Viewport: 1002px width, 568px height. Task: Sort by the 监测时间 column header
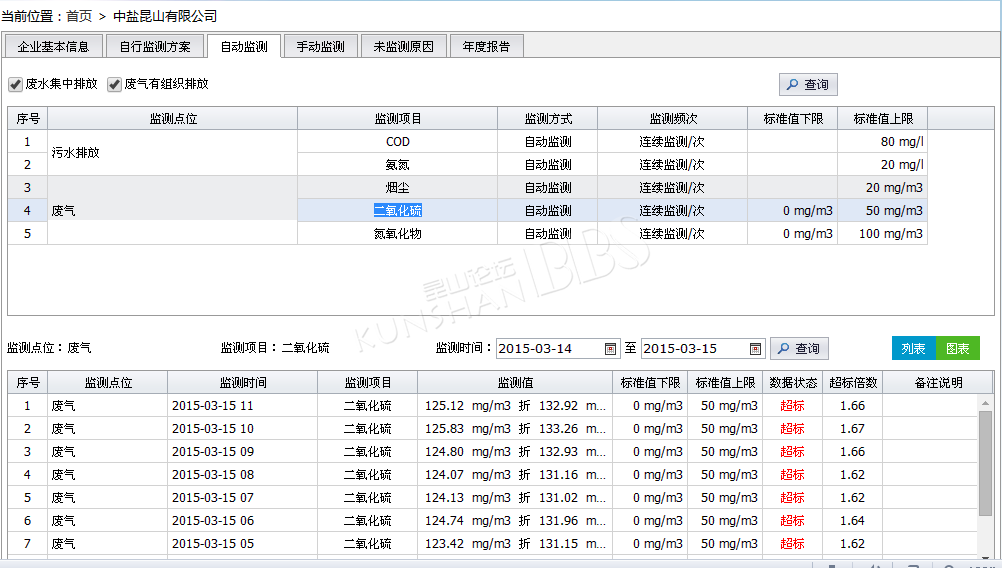tap(242, 383)
